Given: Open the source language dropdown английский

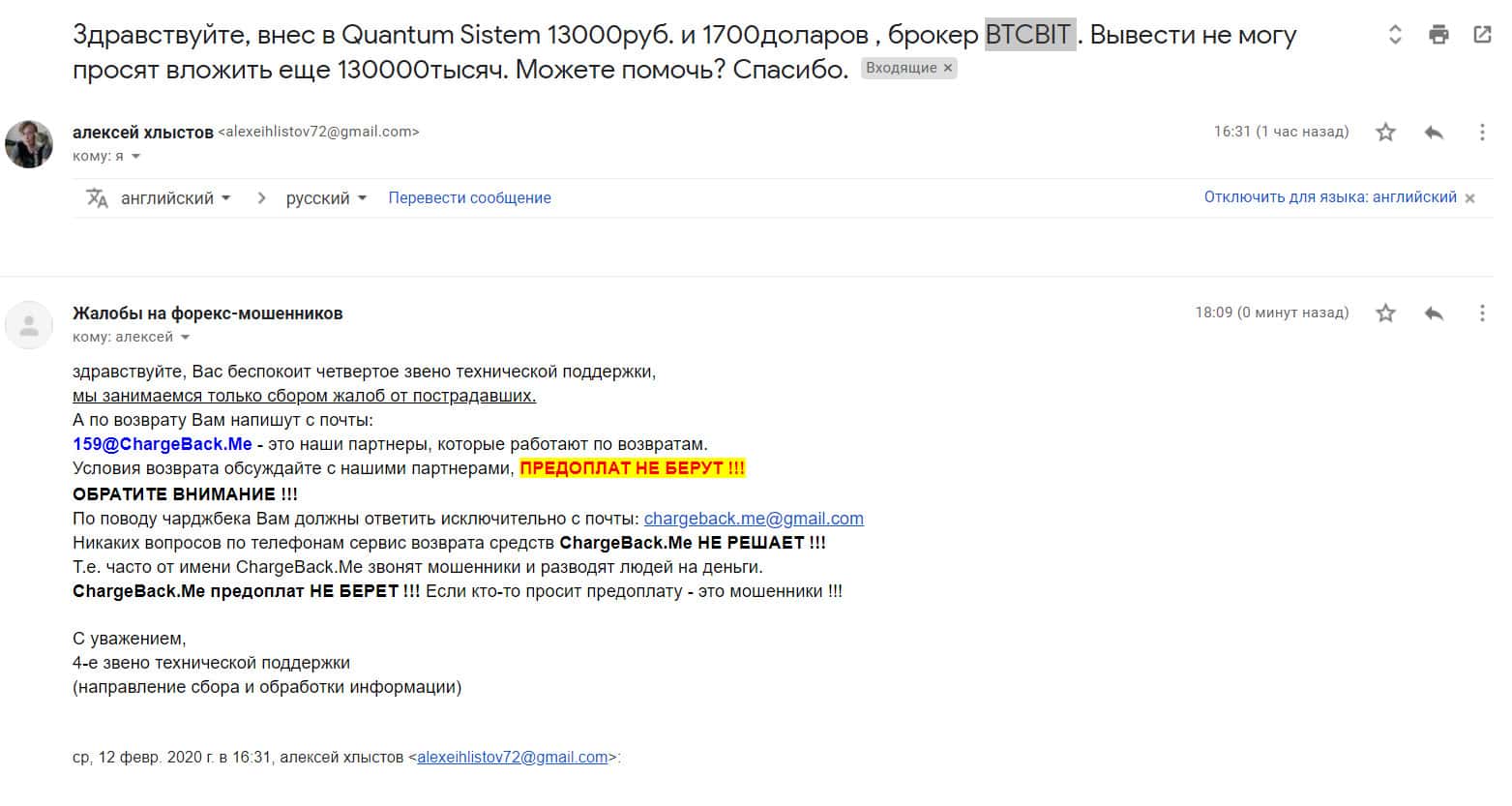Looking at the screenshot, I should coord(175,198).
